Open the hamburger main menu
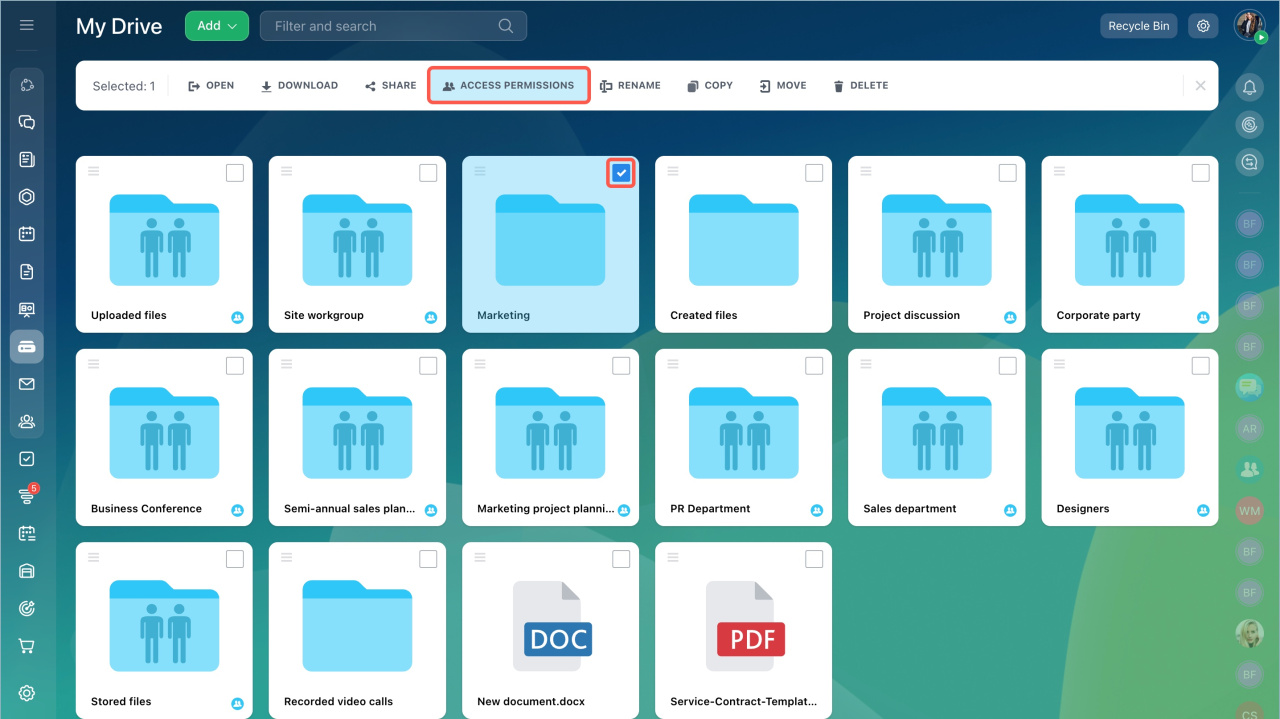The width and height of the screenshot is (1280, 719). pos(27,25)
